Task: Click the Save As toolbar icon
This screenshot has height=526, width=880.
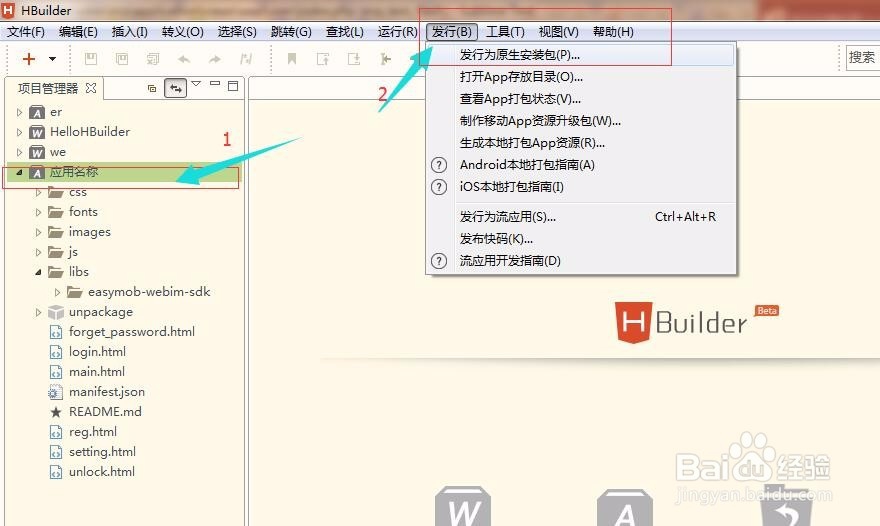Action: click(122, 58)
